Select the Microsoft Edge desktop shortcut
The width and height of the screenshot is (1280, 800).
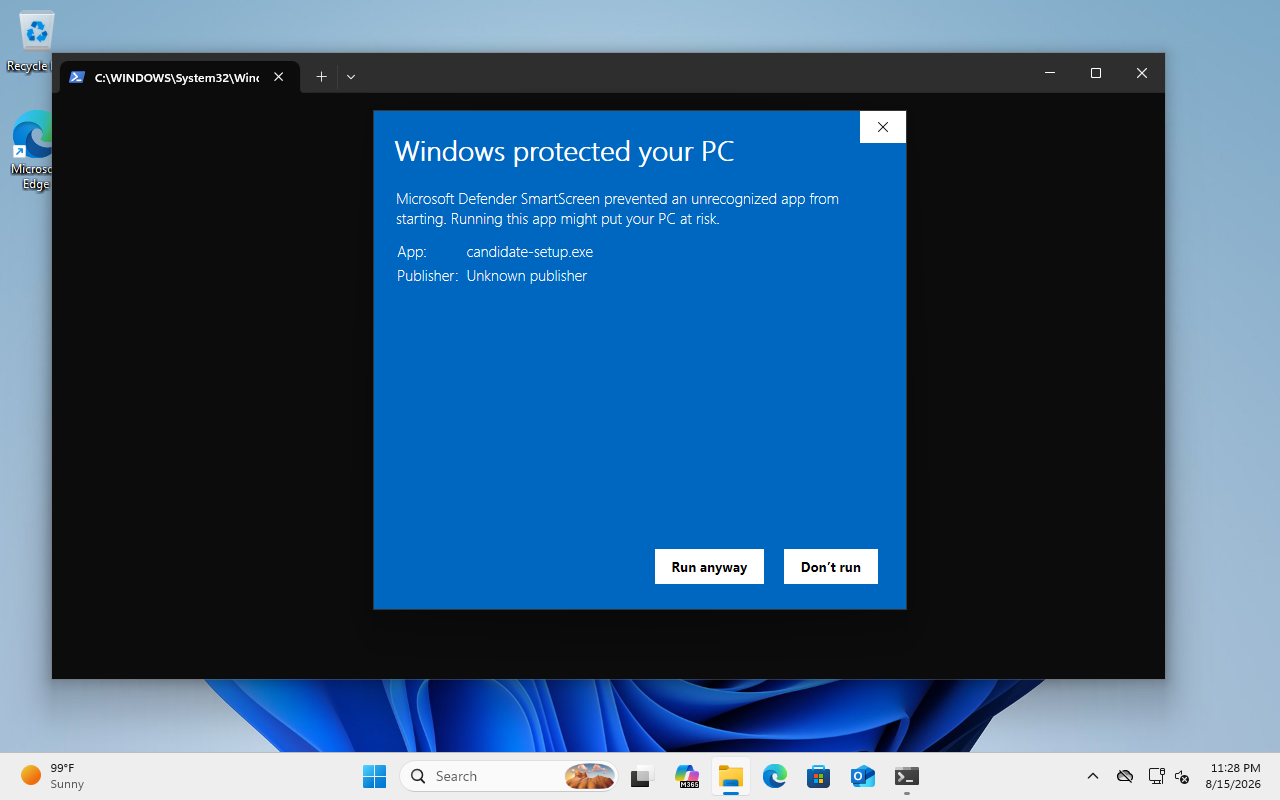[x=32, y=150]
